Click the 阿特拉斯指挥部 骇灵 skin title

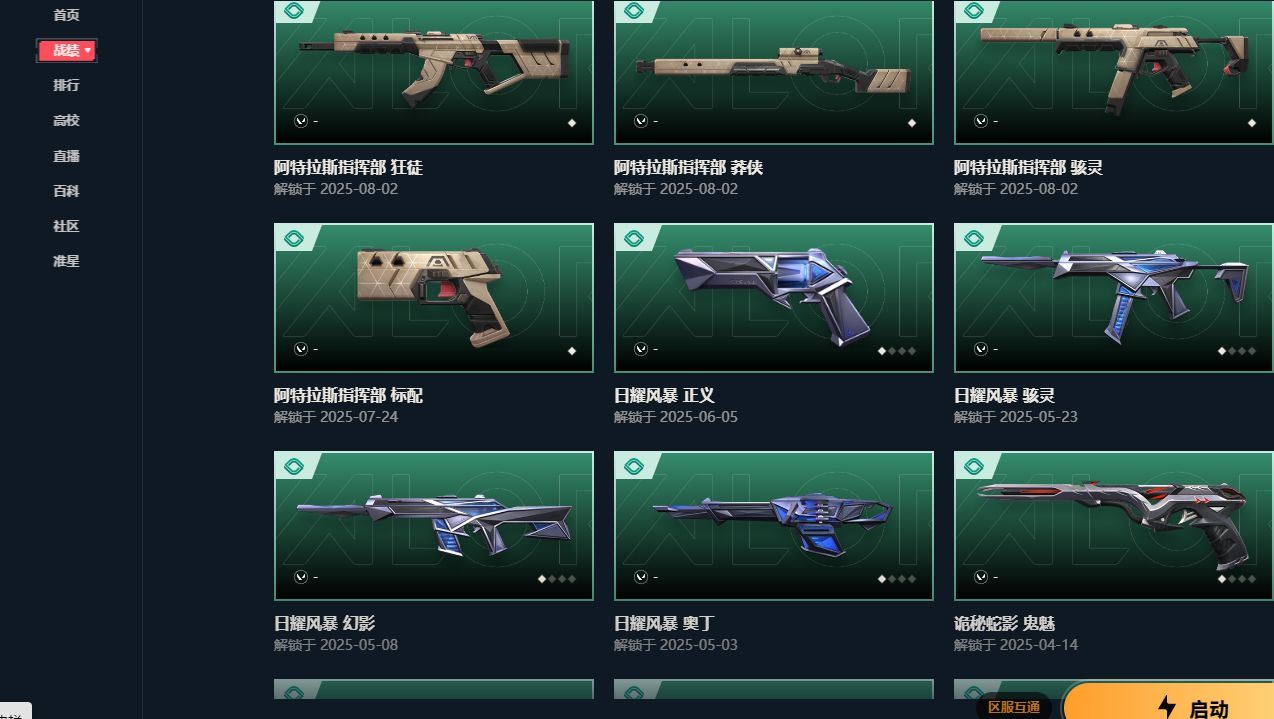click(x=1028, y=167)
